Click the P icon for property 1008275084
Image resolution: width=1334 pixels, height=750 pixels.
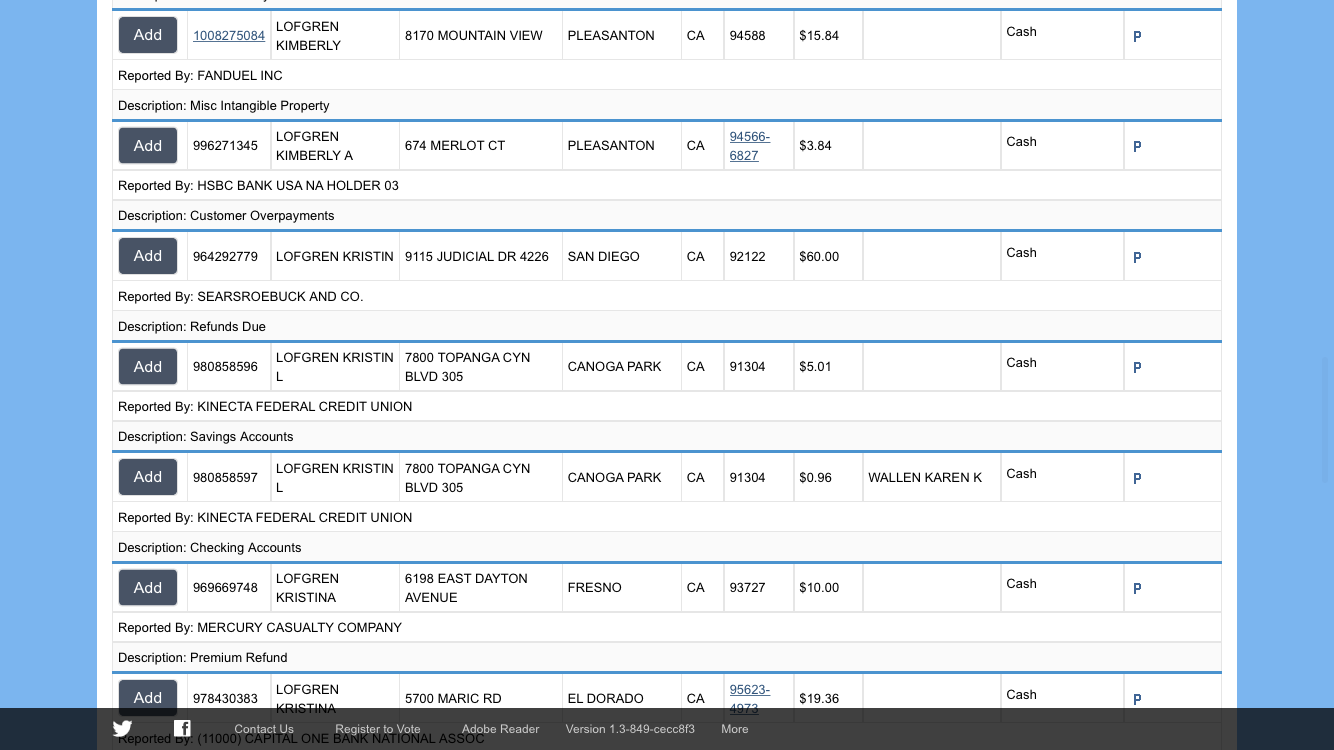click(x=1137, y=36)
